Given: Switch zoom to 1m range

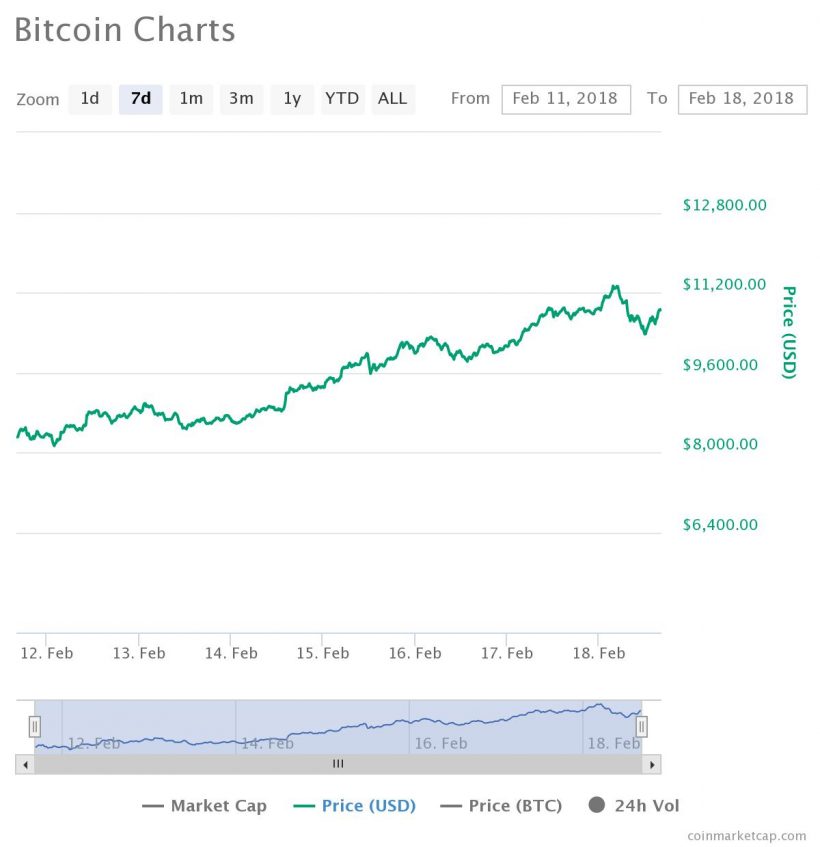Looking at the screenshot, I should 191,99.
